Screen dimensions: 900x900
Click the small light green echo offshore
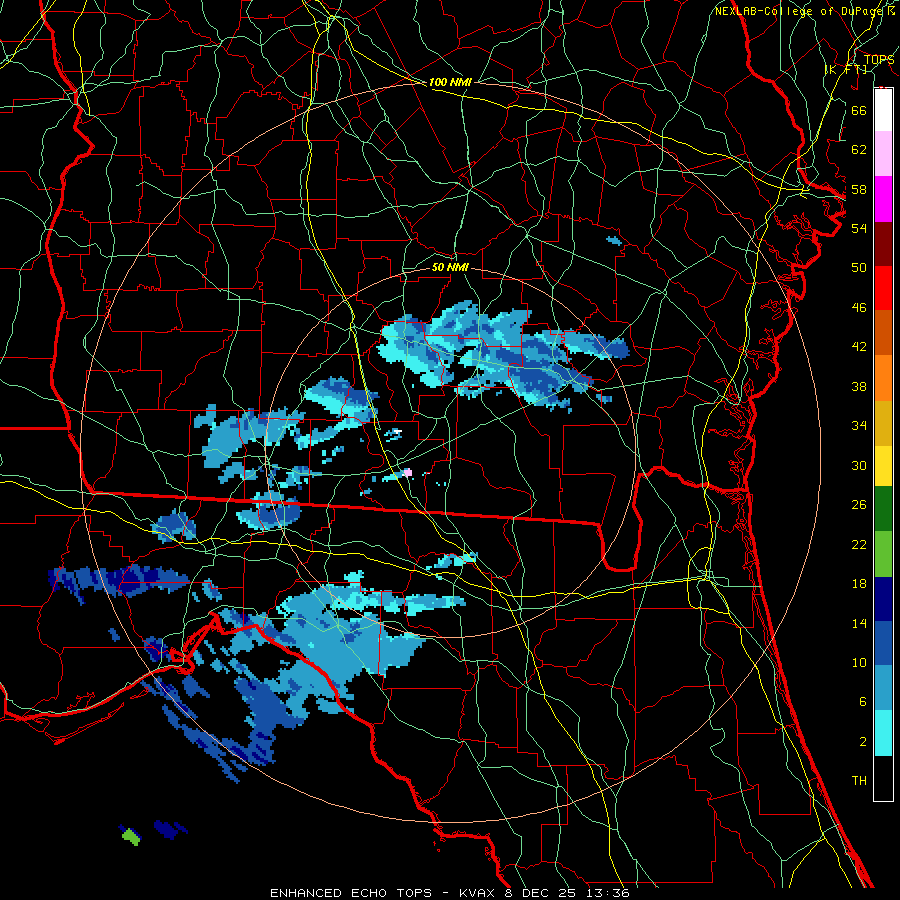click(x=131, y=837)
